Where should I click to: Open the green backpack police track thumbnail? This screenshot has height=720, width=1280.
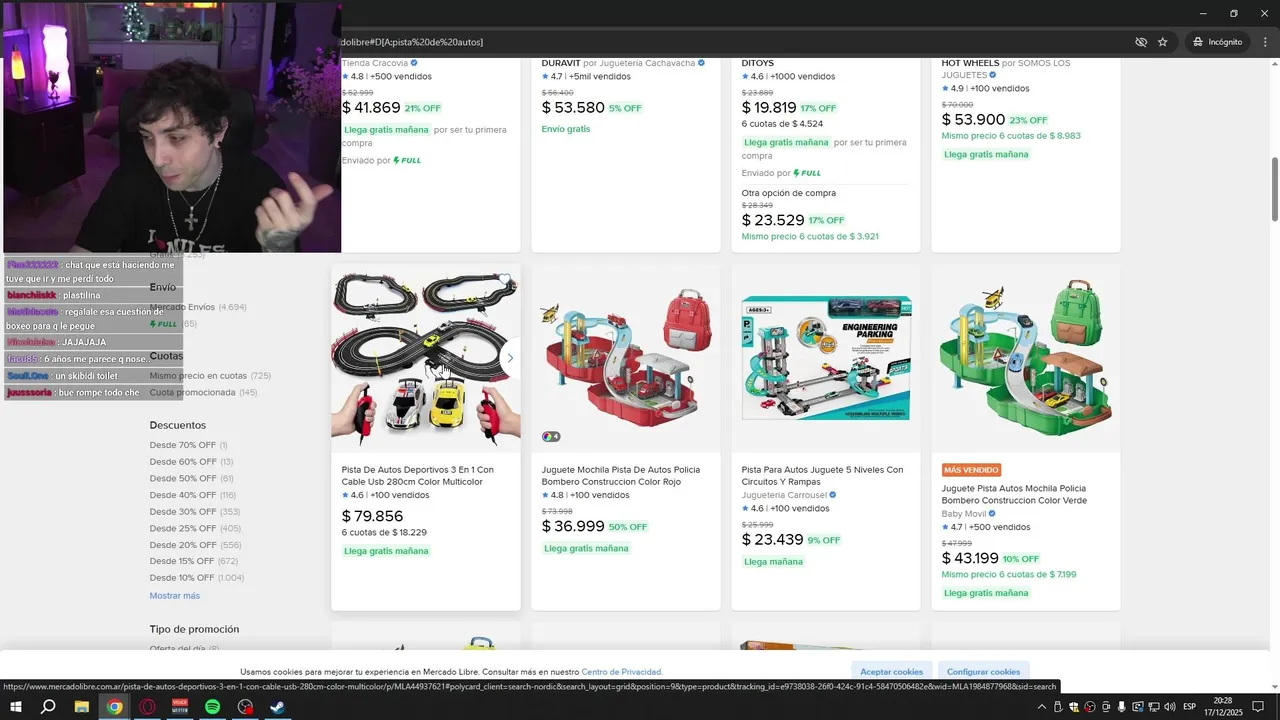click(1026, 358)
